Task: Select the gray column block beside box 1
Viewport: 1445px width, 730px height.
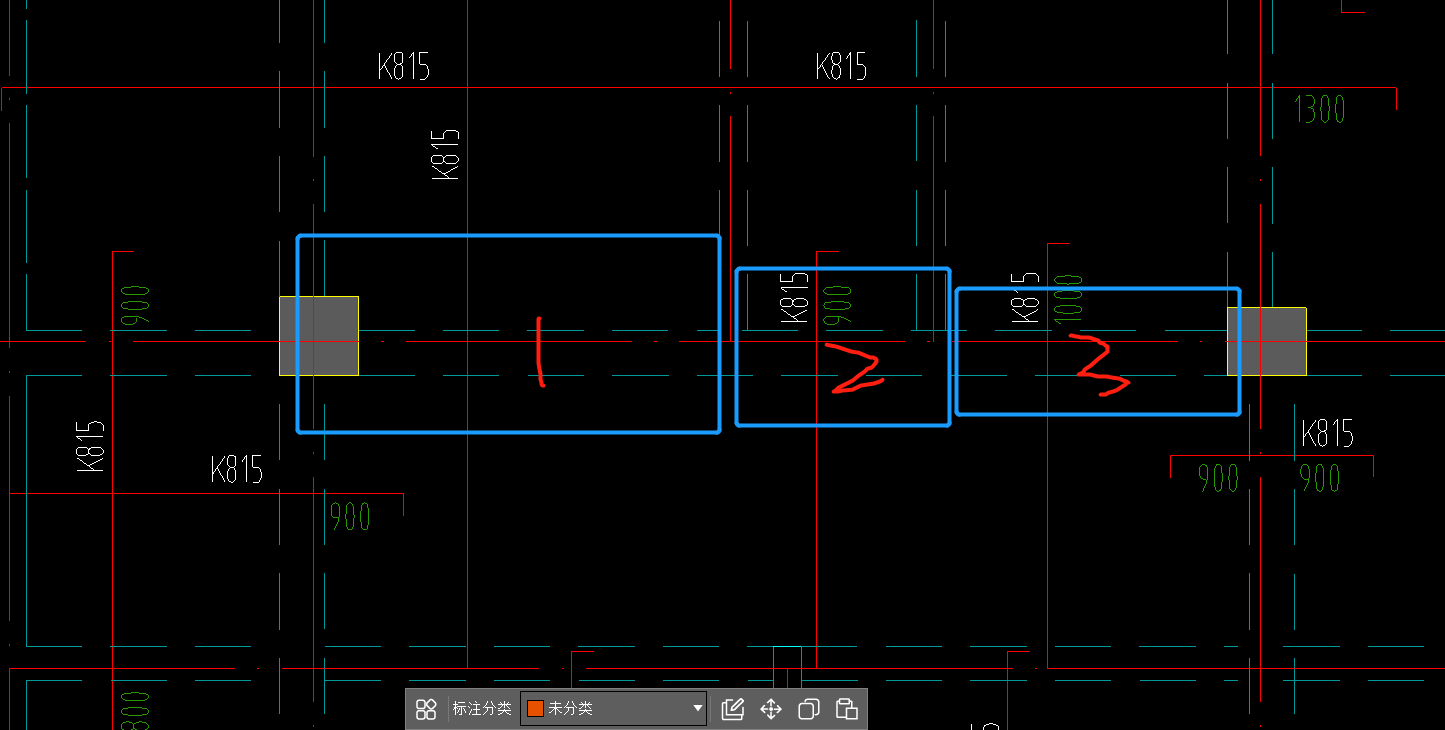Action: tap(319, 336)
